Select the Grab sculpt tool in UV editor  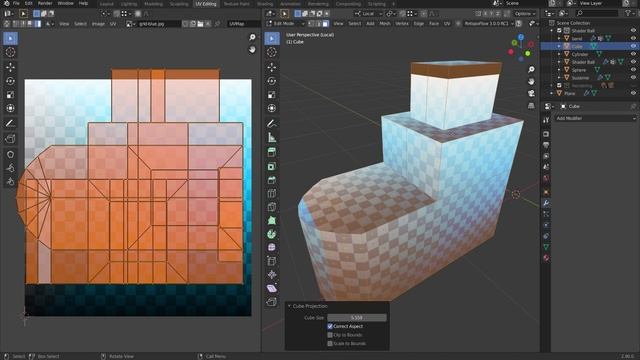11,154
